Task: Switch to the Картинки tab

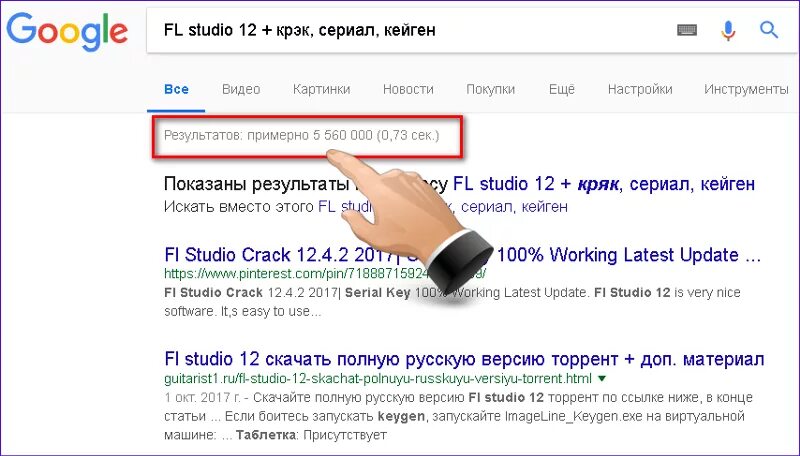Action: (321, 89)
